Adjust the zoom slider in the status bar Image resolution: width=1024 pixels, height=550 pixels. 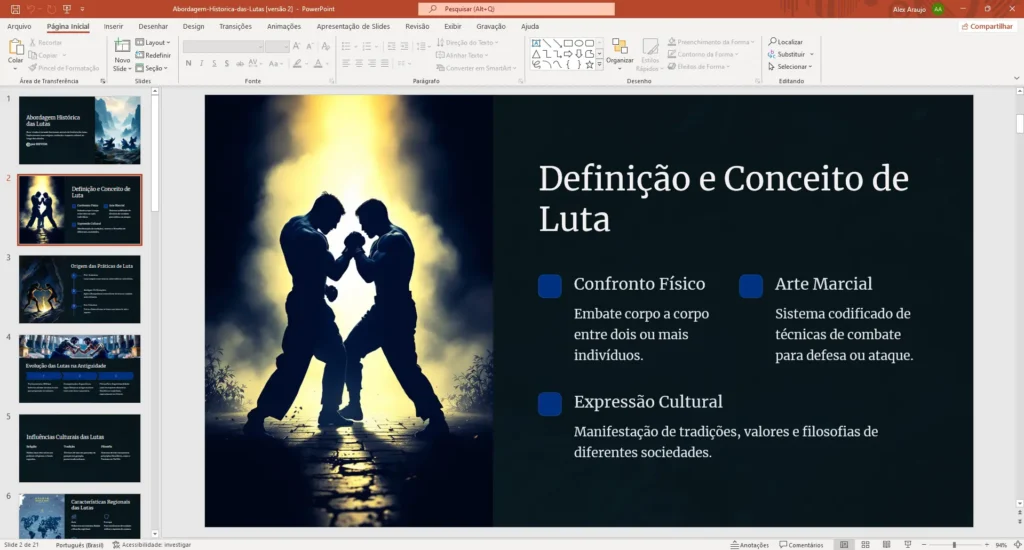[954, 545]
